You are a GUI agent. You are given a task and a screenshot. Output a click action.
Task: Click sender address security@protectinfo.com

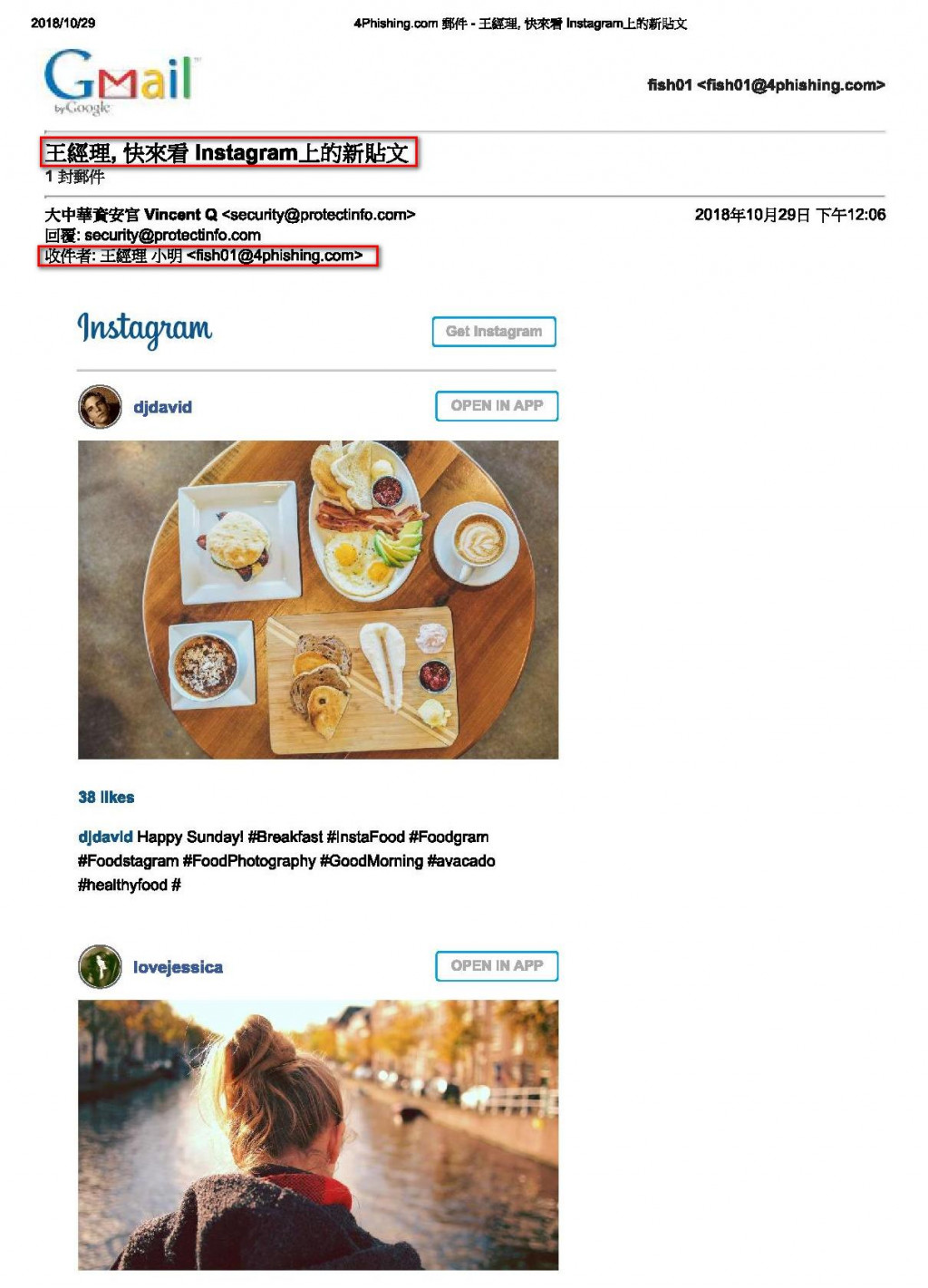click(x=318, y=215)
